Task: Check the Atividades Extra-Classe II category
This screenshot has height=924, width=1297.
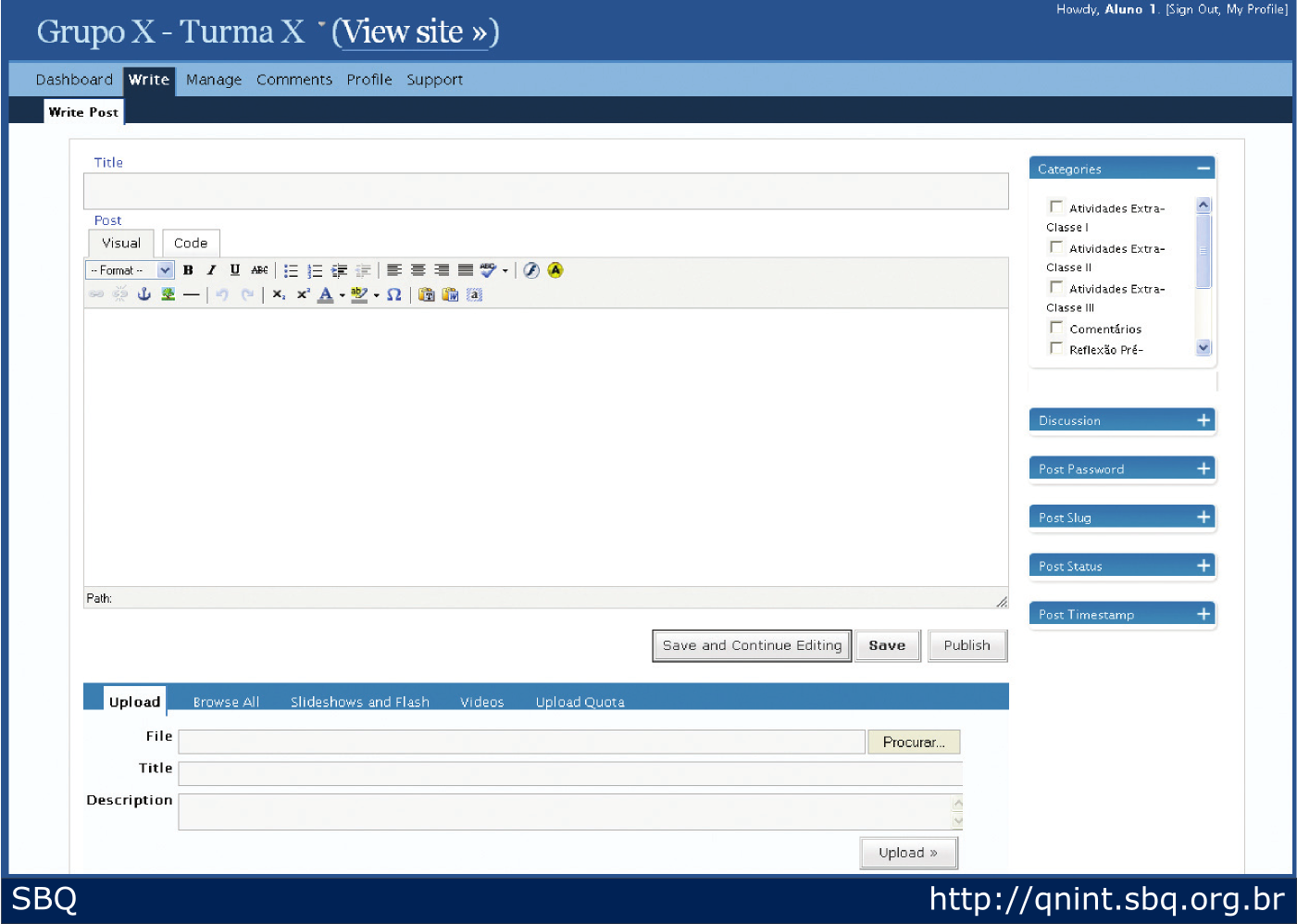Action: tap(1055, 247)
